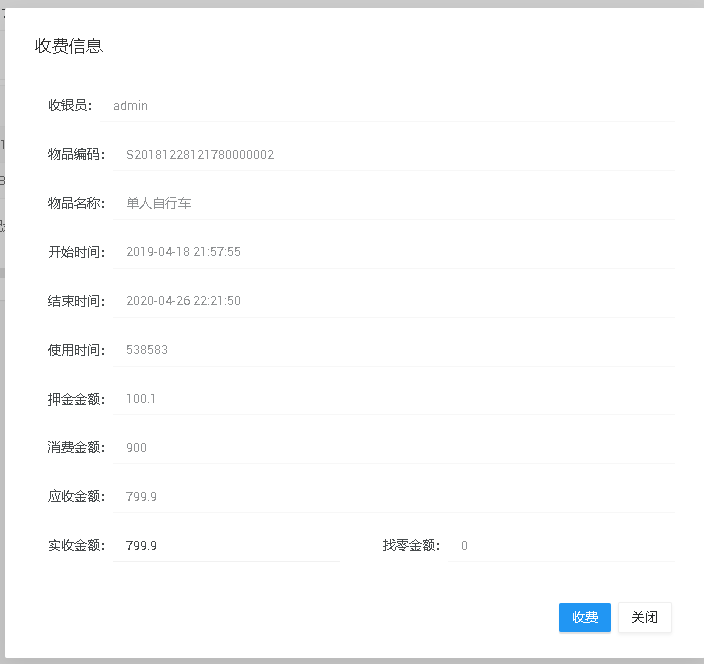Click the 找零金额 field showing 0
The width and height of the screenshot is (704, 664).
click(560, 546)
